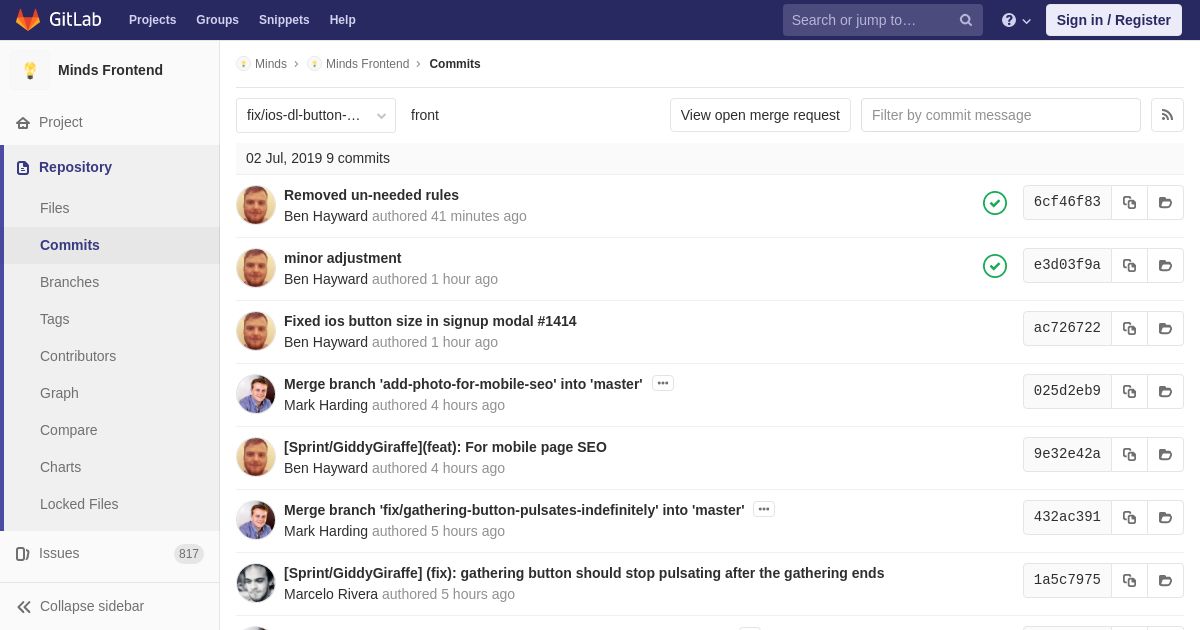Open commit Fixed ios button size in signup modal
The image size is (1200, 630).
[x=430, y=321]
